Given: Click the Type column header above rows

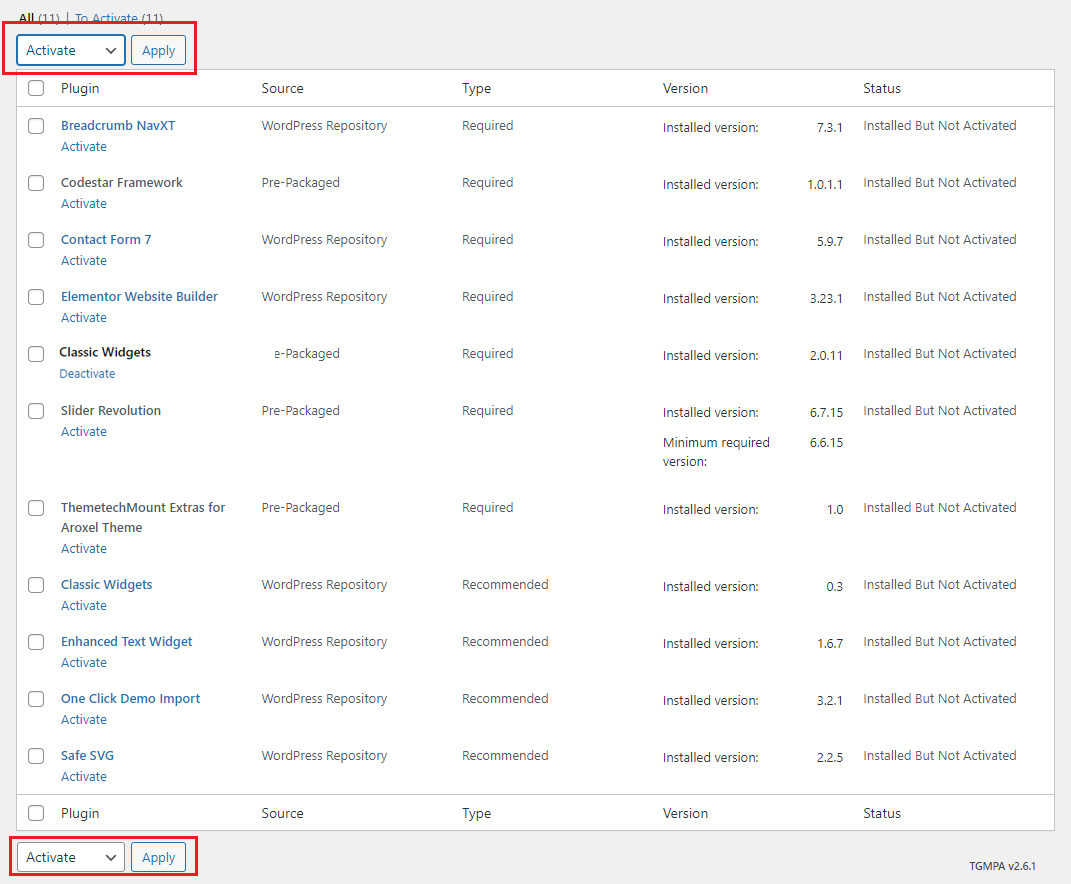Looking at the screenshot, I should [x=477, y=88].
